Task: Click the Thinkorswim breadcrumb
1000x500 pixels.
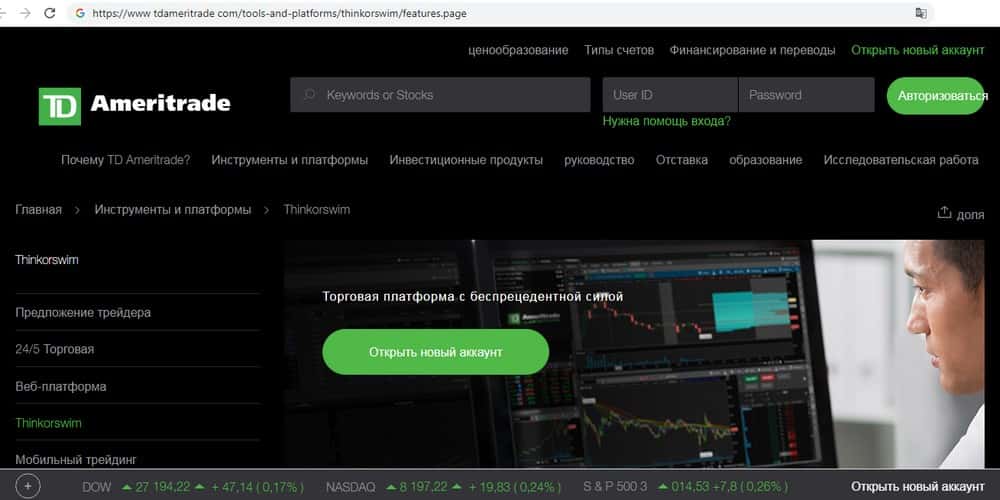Action: (x=317, y=209)
